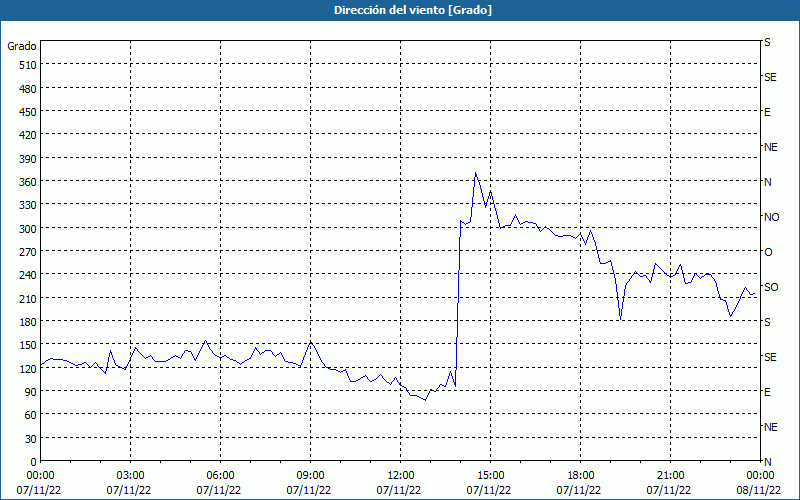
Task: Pick the 12:00 time axis label
Action: click(x=401, y=476)
